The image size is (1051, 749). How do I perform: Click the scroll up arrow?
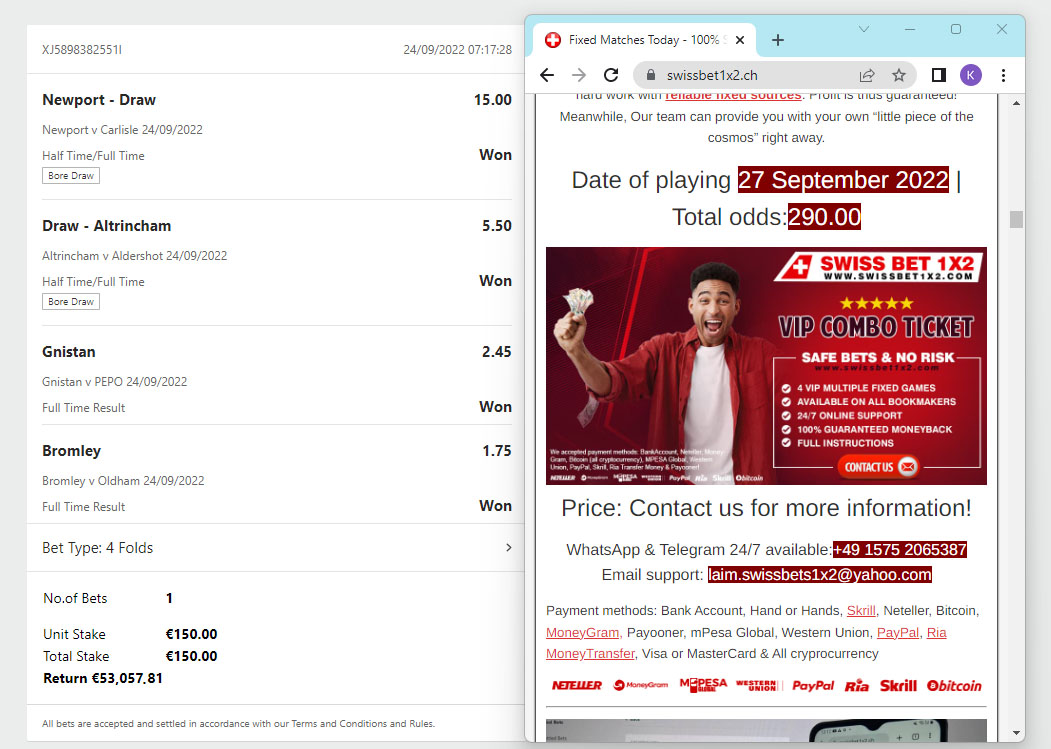pyautogui.click(x=1016, y=103)
